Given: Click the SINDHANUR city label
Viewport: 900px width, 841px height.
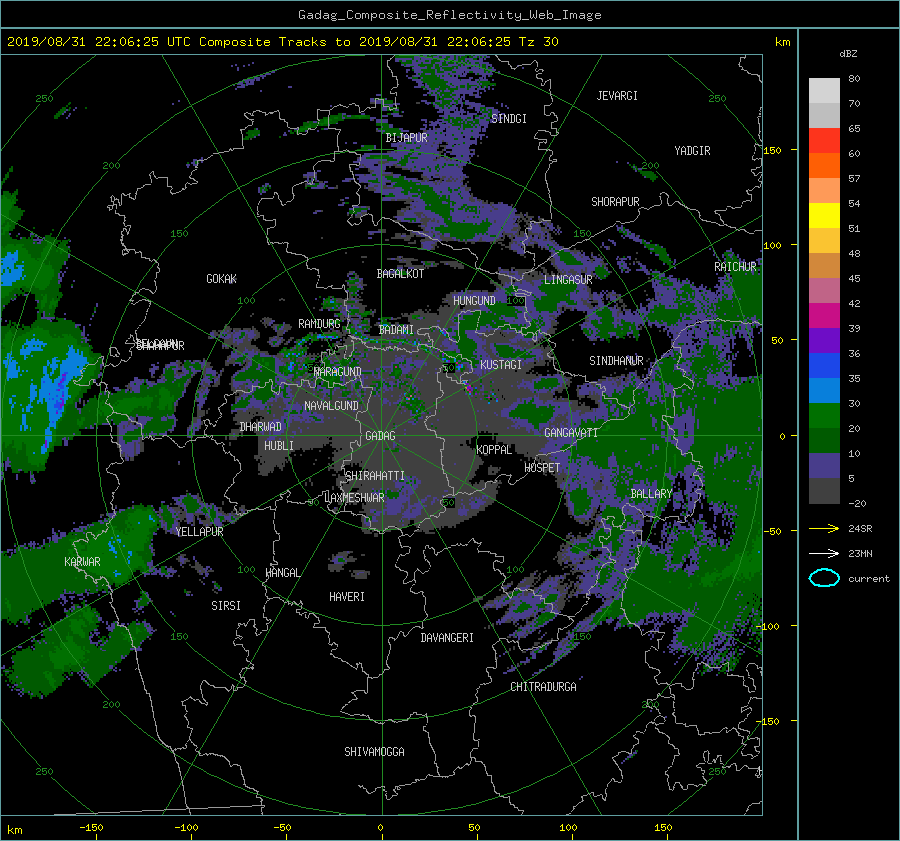Looking at the screenshot, I should [616, 361].
